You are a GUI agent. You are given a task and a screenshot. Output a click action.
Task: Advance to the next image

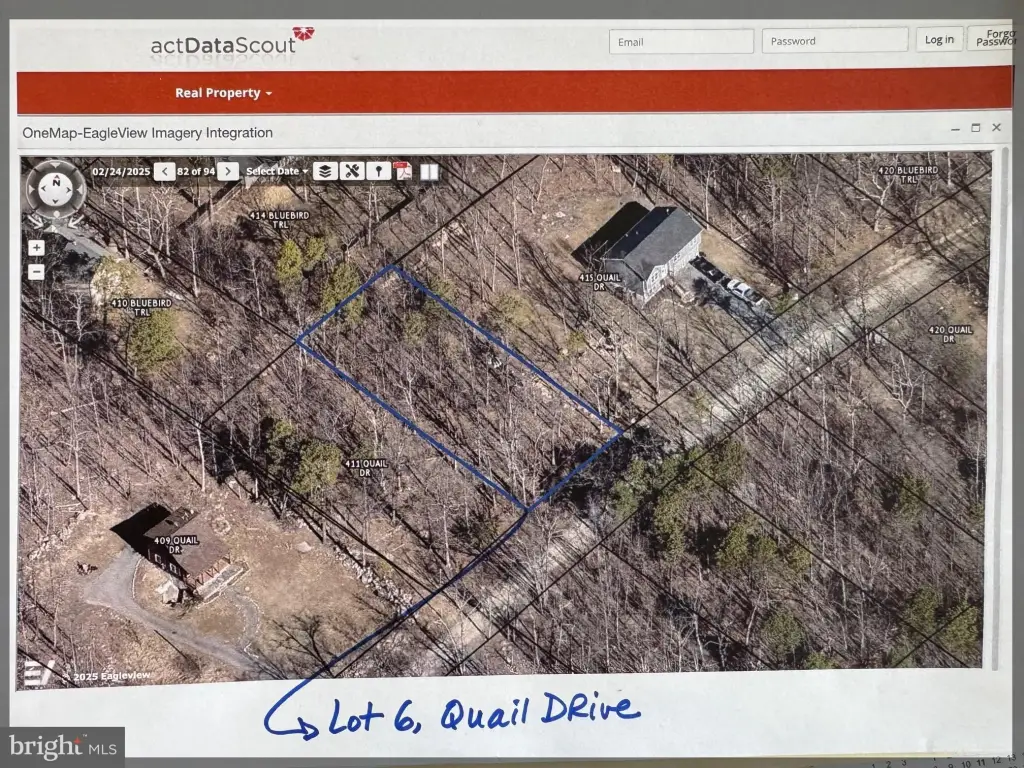(228, 171)
